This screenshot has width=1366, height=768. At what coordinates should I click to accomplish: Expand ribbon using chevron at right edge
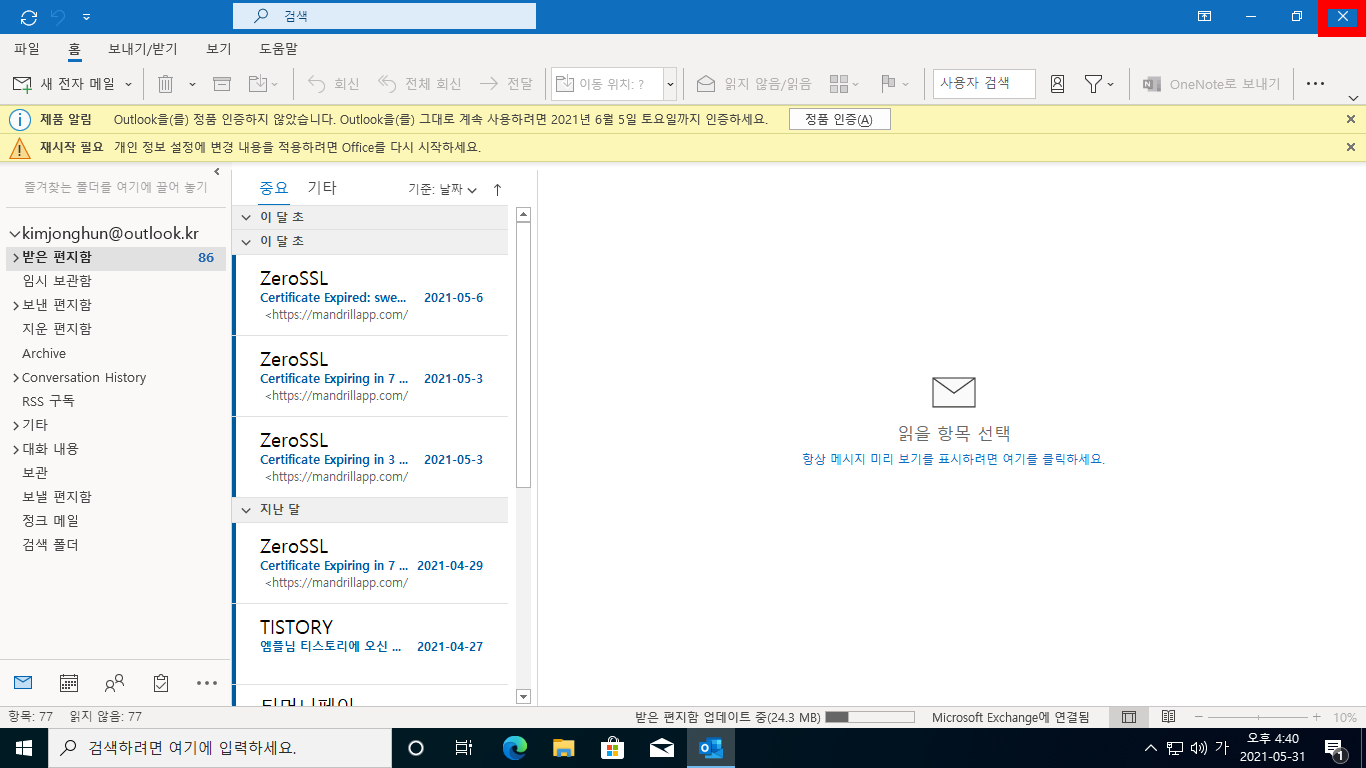pos(1353,98)
